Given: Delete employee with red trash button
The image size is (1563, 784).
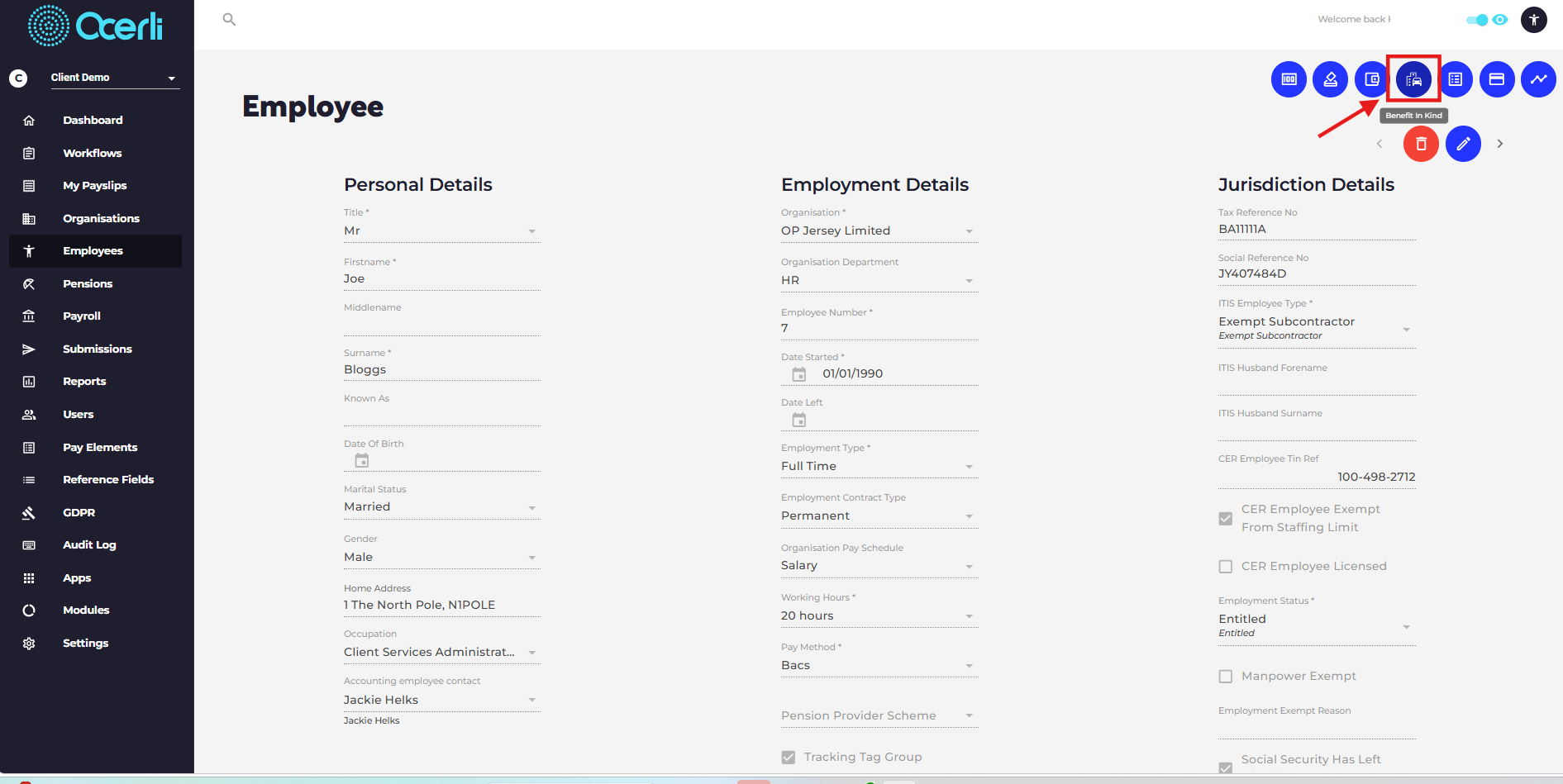Looking at the screenshot, I should 1421,144.
